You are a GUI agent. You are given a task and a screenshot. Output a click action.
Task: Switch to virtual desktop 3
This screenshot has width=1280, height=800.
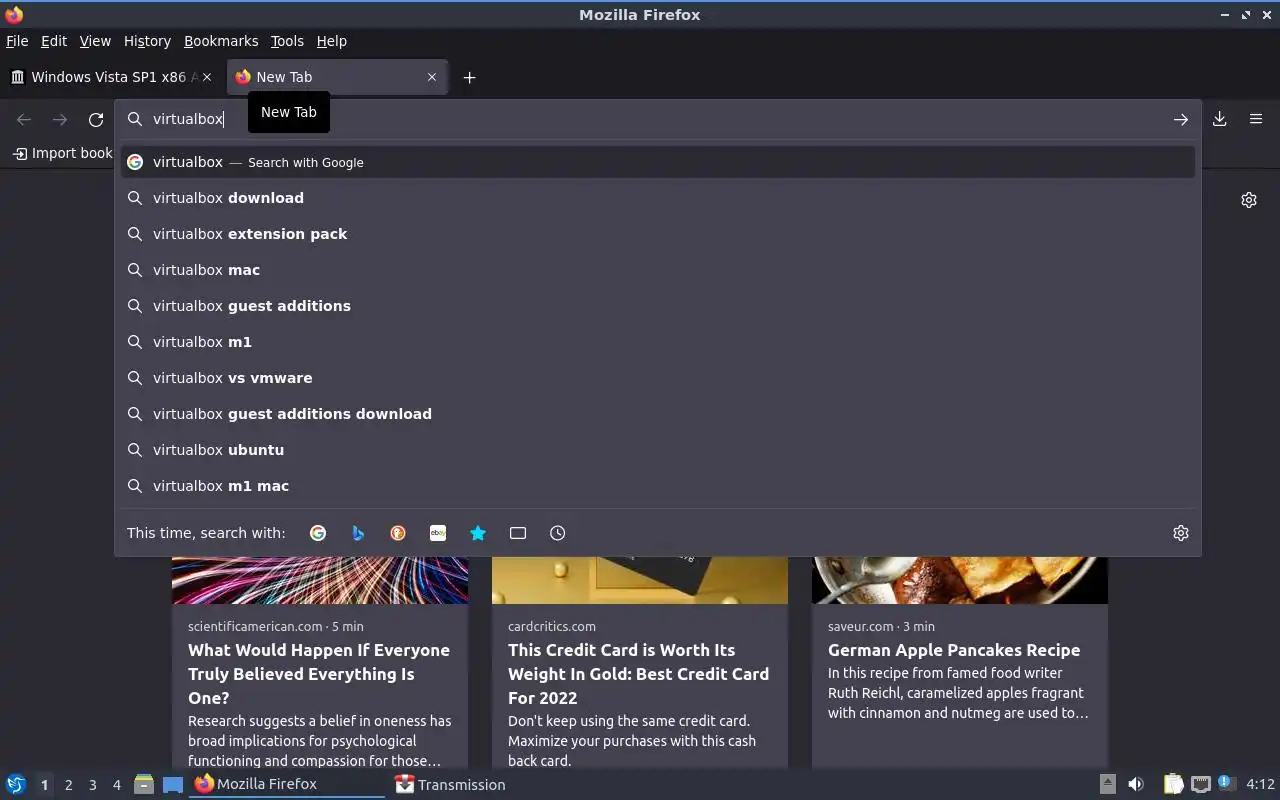[x=92, y=785]
